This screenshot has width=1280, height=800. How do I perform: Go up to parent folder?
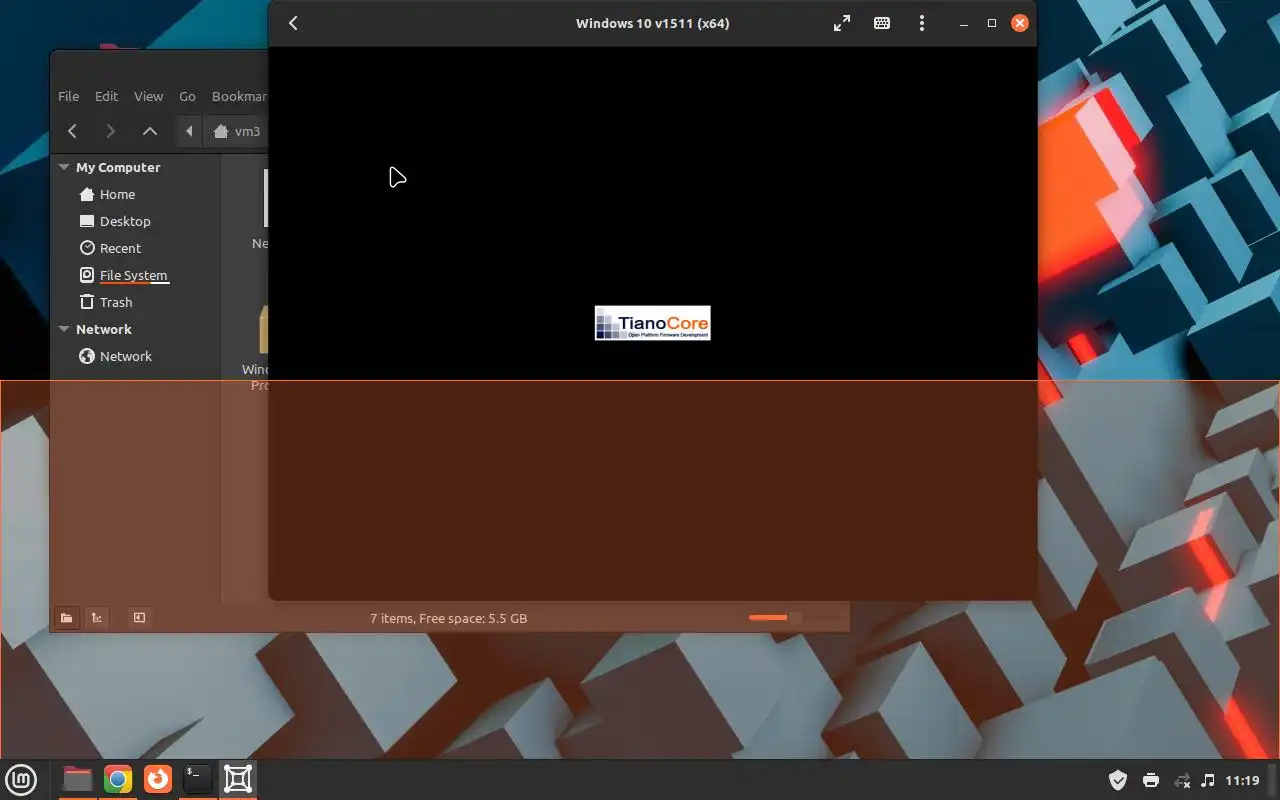tap(149, 131)
